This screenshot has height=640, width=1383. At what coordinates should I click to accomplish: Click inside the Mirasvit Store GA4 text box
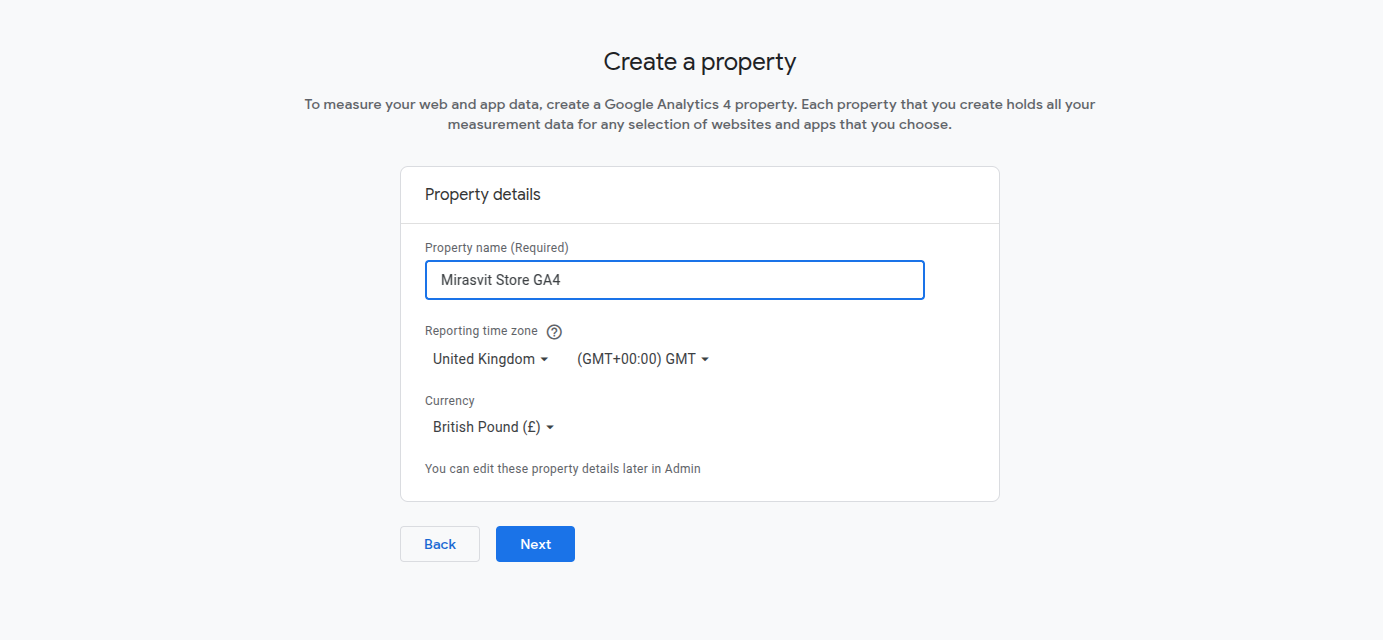[x=674, y=280]
